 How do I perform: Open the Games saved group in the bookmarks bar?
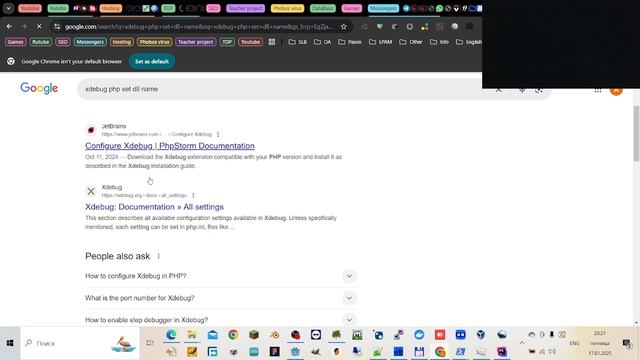click(x=16, y=42)
